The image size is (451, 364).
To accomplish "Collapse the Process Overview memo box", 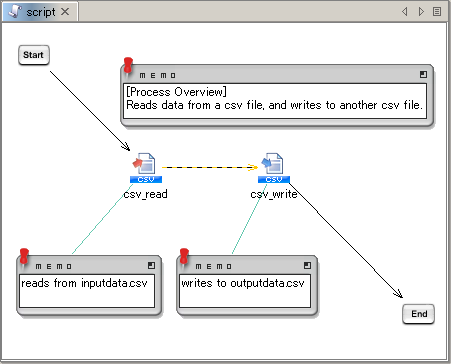I will coord(423,75).
